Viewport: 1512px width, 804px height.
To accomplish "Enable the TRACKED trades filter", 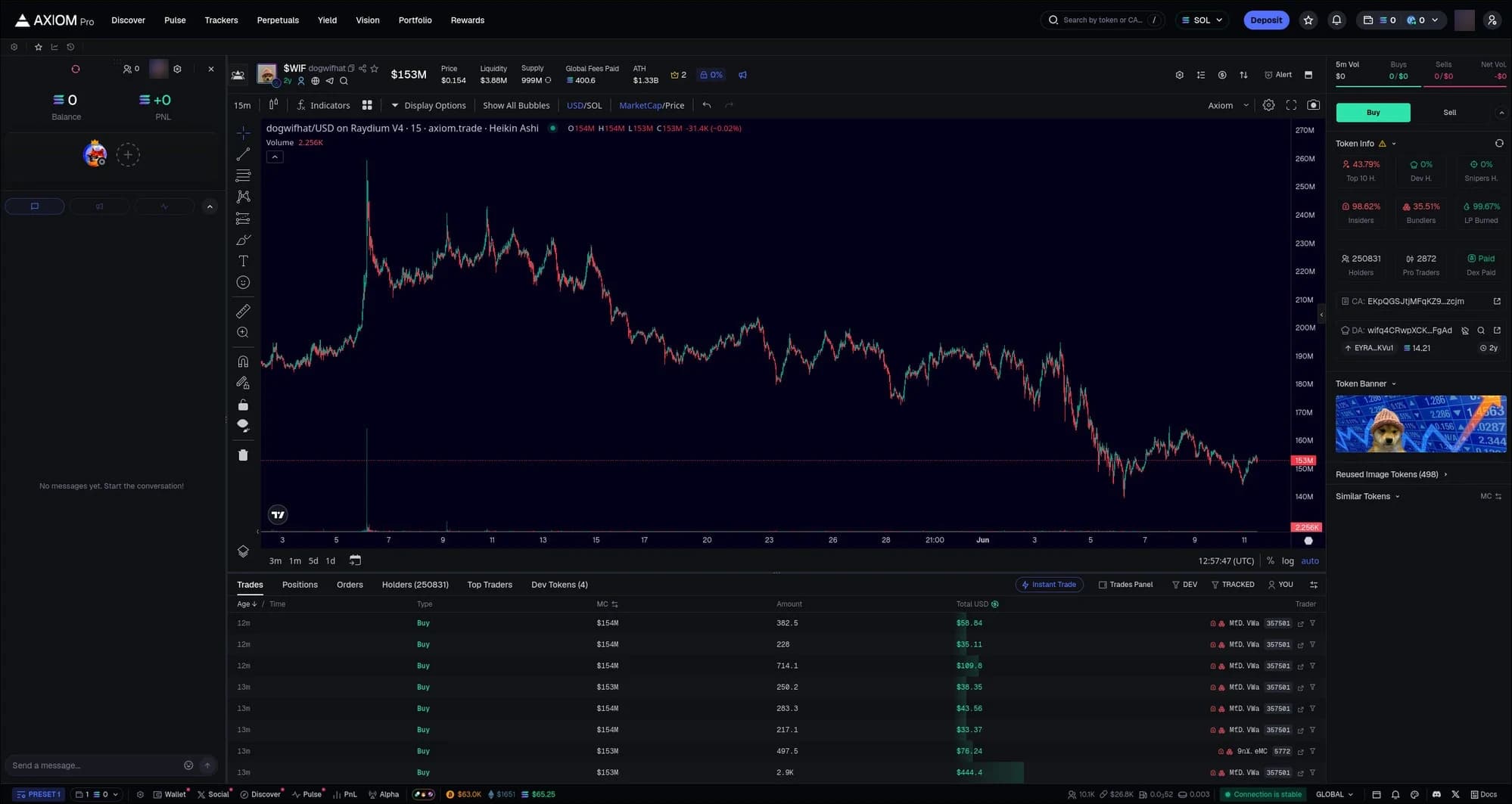I will point(1233,585).
